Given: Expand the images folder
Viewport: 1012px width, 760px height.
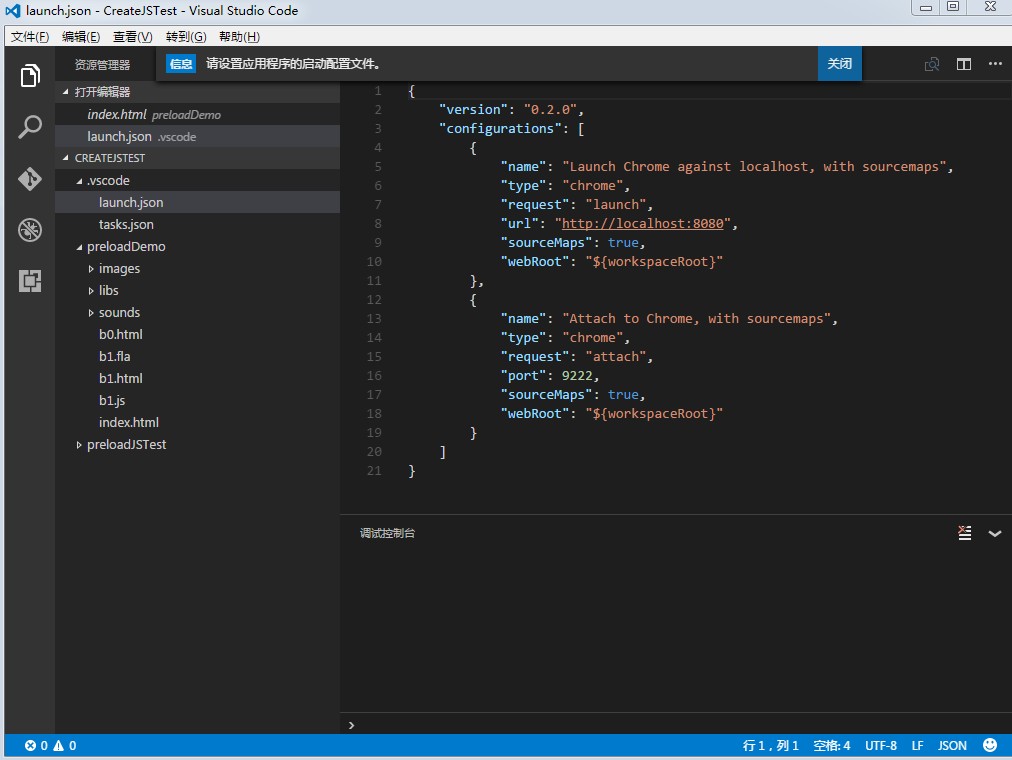Looking at the screenshot, I should [90, 269].
